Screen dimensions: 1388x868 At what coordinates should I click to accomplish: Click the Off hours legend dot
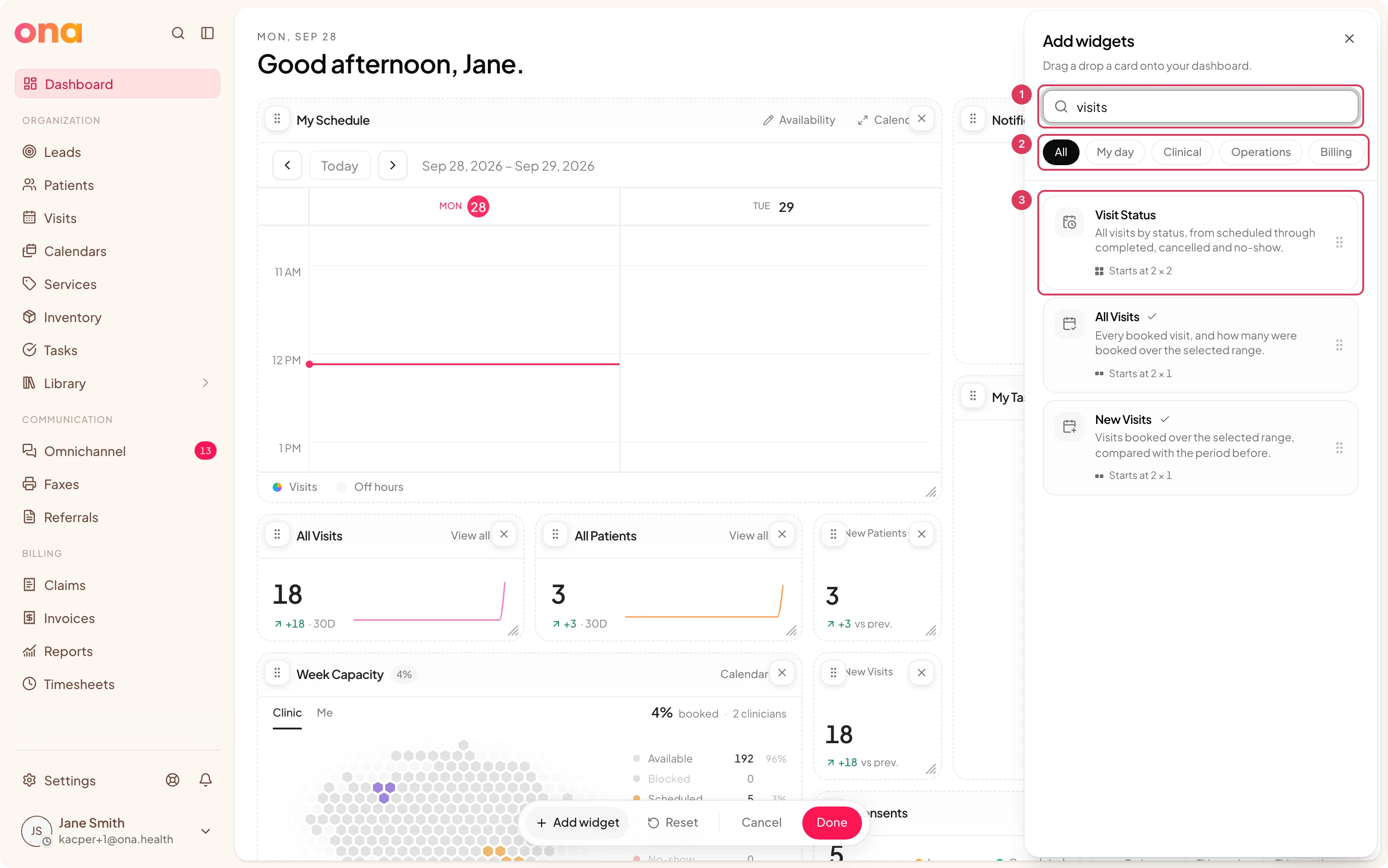tap(341, 487)
